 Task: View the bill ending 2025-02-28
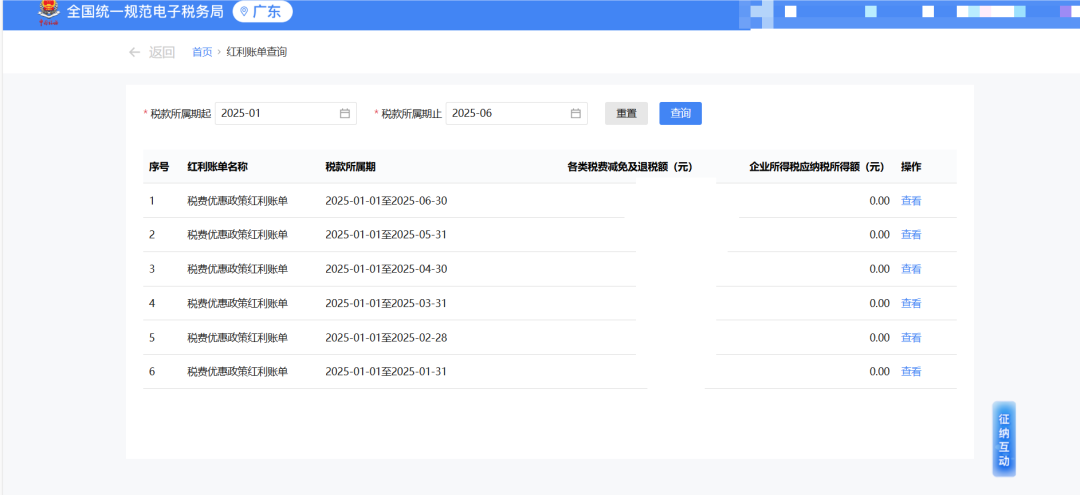point(911,338)
